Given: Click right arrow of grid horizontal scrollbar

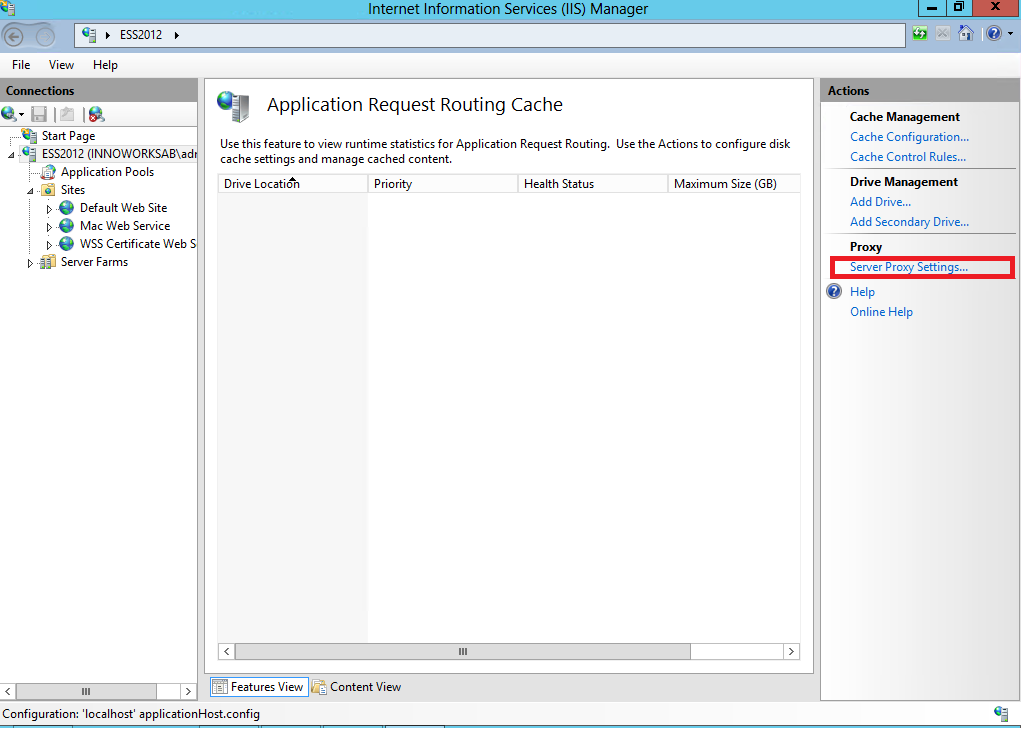Looking at the screenshot, I should coord(791,651).
